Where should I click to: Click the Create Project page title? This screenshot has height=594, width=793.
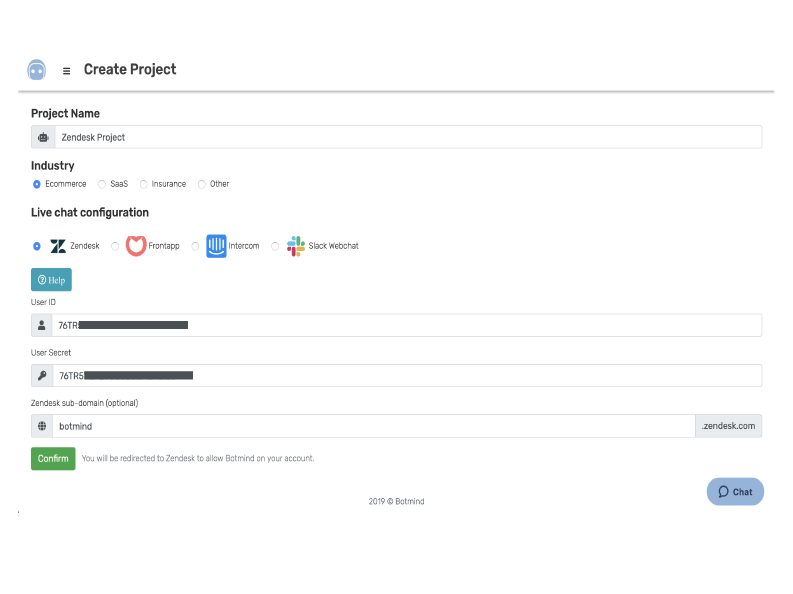tap(130, 69)
